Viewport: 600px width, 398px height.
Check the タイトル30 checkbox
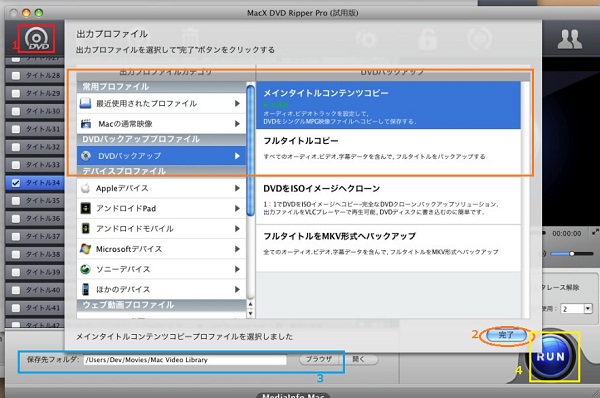16,111
